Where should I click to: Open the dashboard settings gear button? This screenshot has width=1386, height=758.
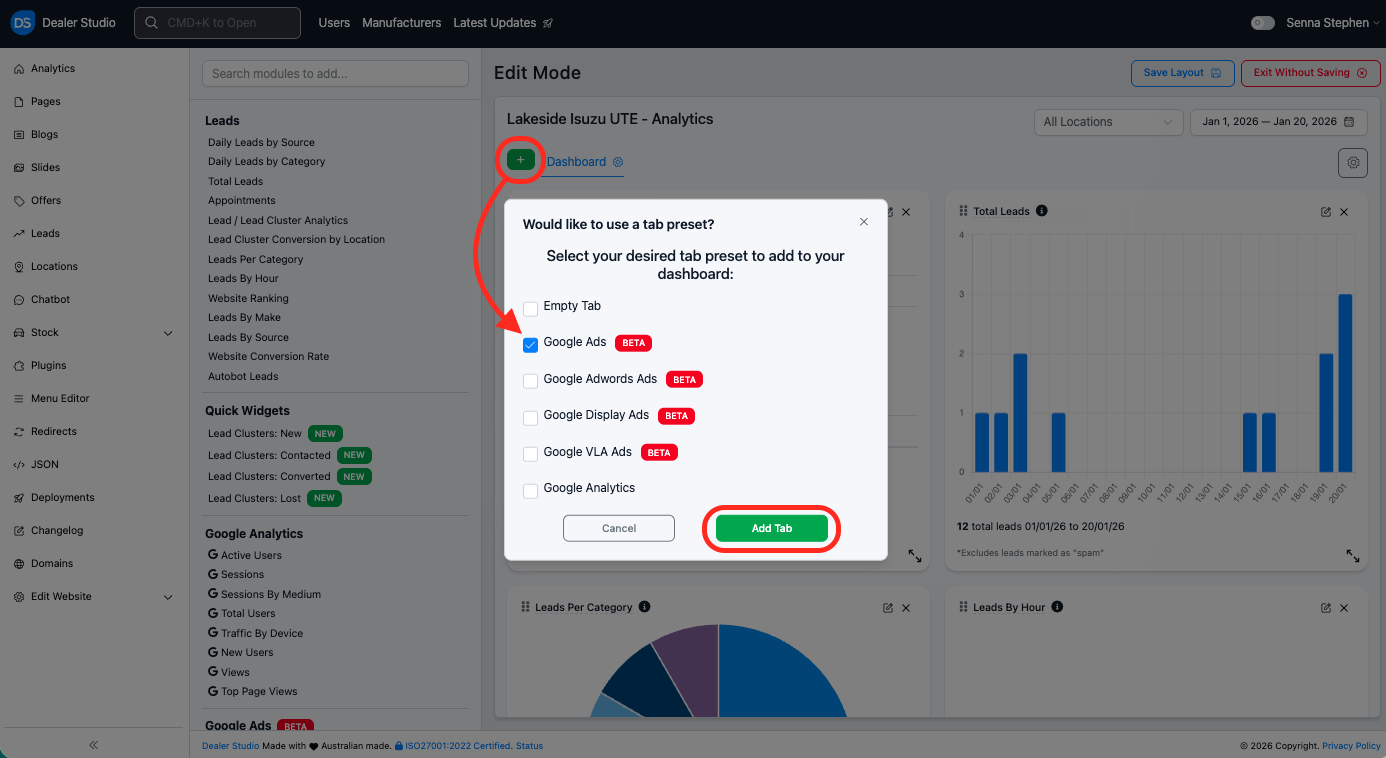tap(1353, 162)
